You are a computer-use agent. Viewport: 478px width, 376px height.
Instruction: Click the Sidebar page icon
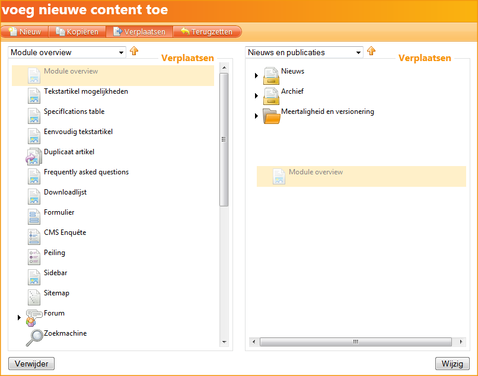pyautogui.click(x=34, y=277)
